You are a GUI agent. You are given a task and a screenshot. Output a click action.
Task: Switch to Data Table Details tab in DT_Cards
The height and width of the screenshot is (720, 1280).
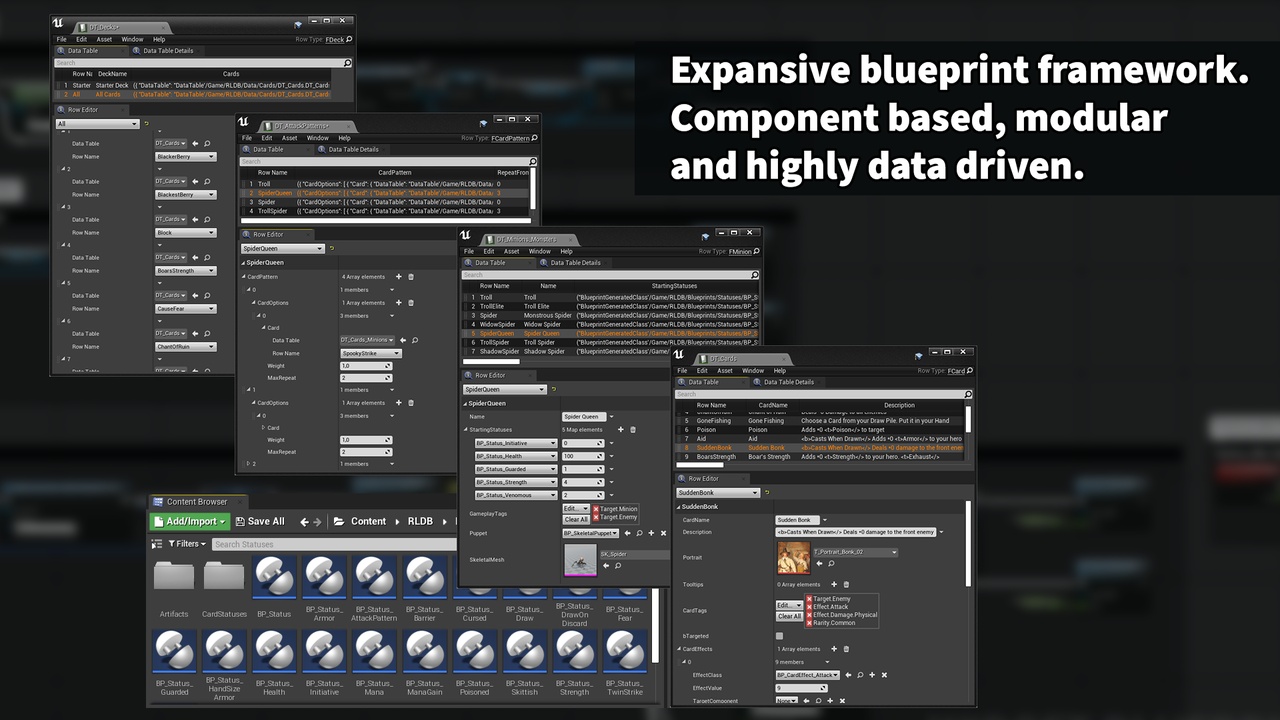pyautogui.click(x=788, y=382)
